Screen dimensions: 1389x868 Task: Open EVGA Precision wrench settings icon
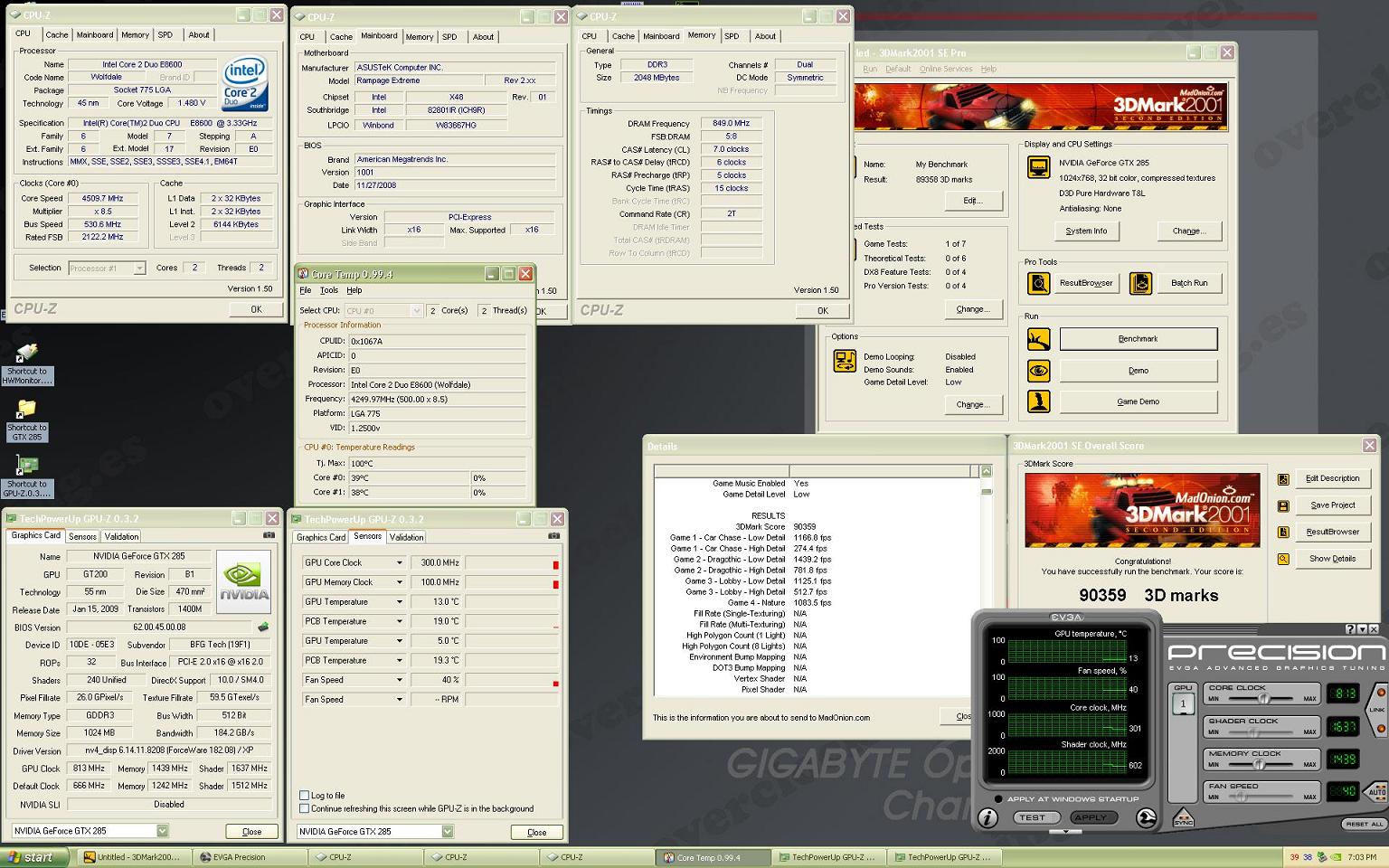[1146, 817]
